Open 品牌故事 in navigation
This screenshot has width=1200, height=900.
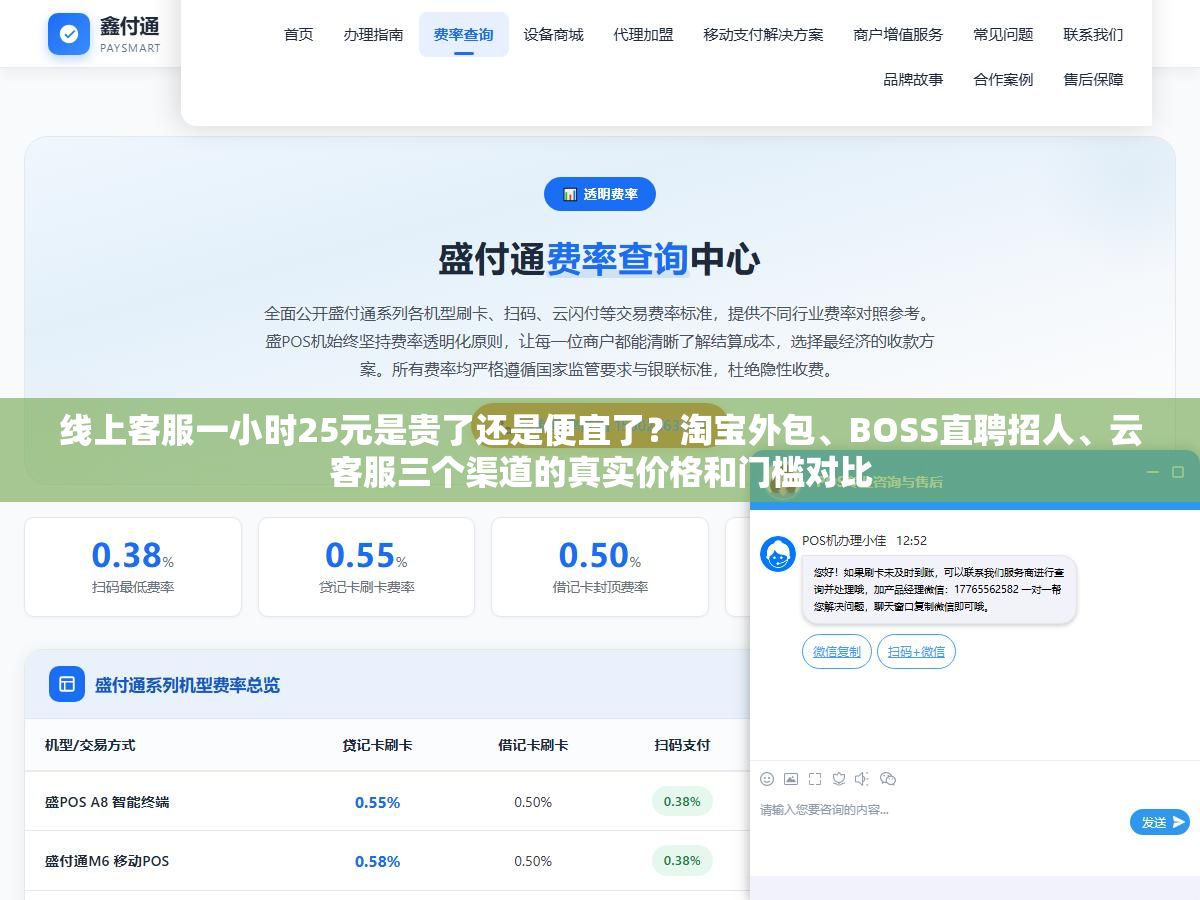tap(913, 79)
